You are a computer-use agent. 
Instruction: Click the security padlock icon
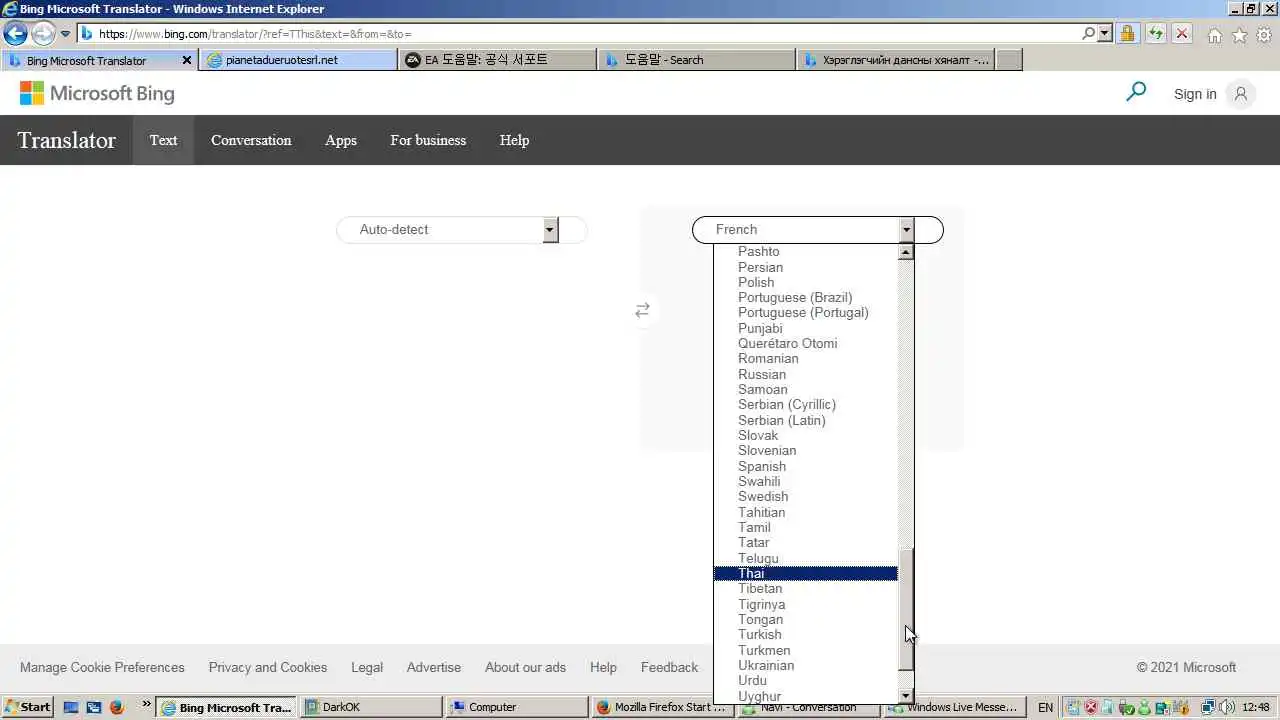[1127, 33]
